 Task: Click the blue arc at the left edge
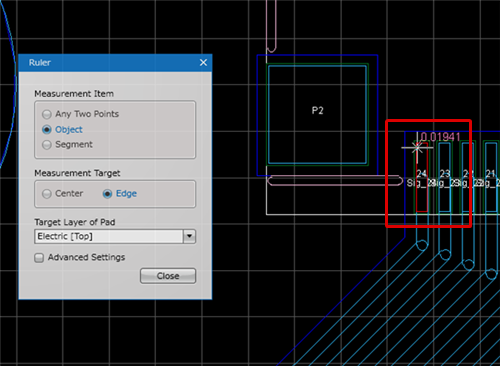click(8, 83)
